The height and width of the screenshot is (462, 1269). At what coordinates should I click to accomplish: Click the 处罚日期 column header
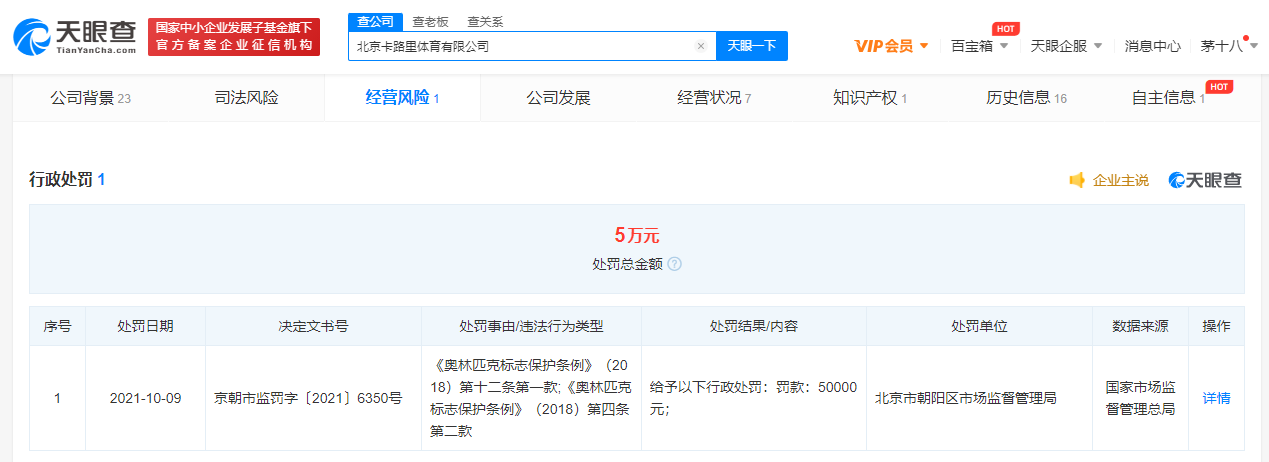click(145, 327)
